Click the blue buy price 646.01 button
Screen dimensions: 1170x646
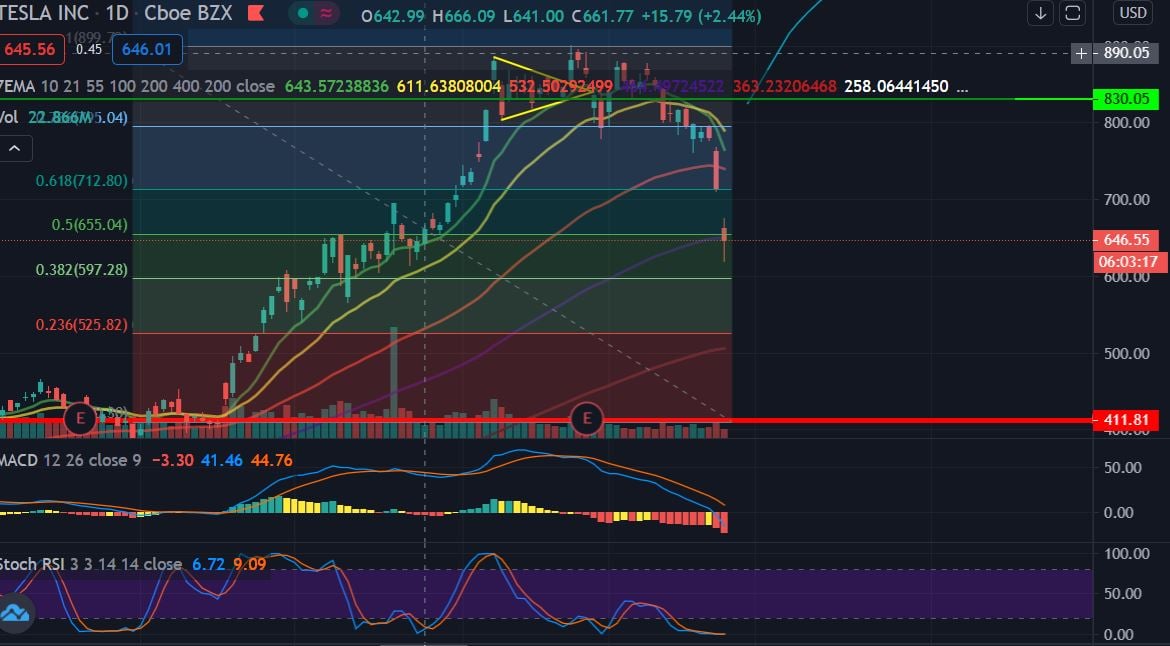coord(147,50)
